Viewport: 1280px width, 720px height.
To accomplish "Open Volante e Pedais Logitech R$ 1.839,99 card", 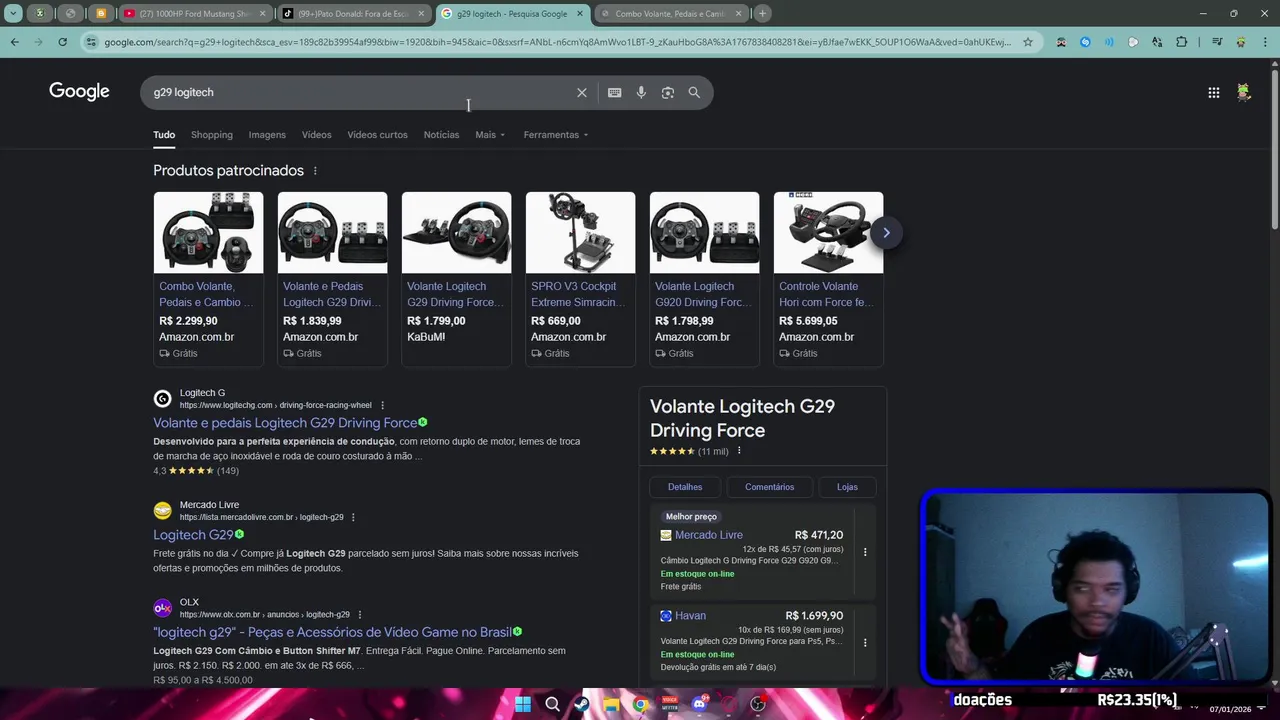I will (x=332, y=279).
